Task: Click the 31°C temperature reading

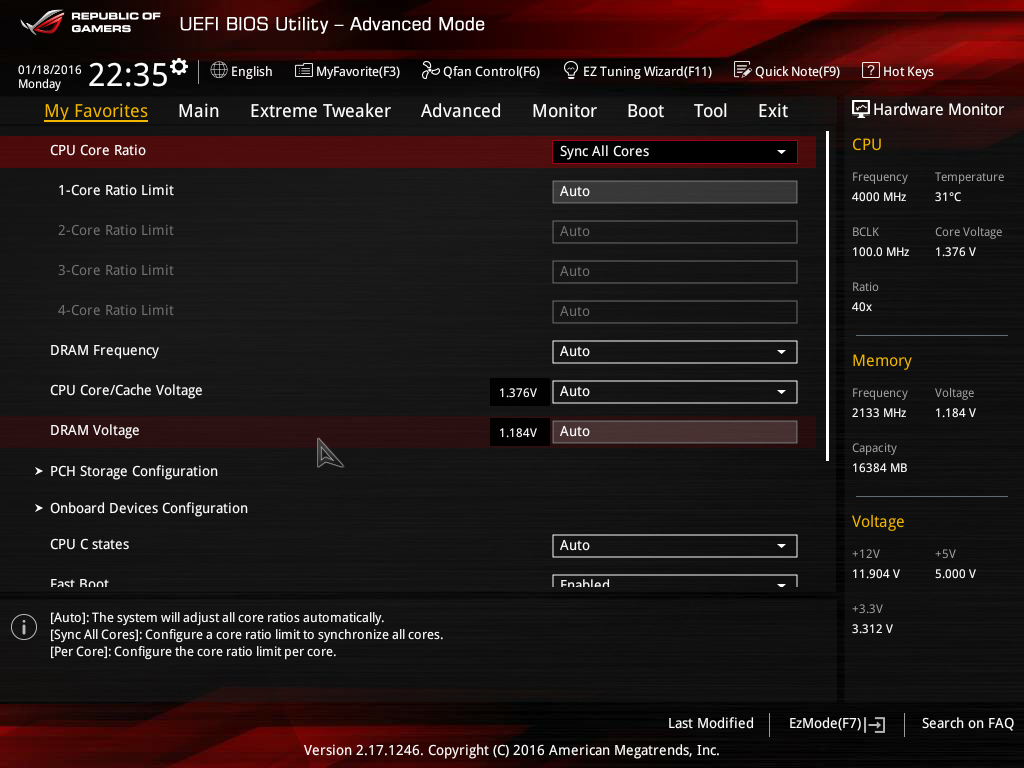Action: pyautogui.click(x=948, y=197)
